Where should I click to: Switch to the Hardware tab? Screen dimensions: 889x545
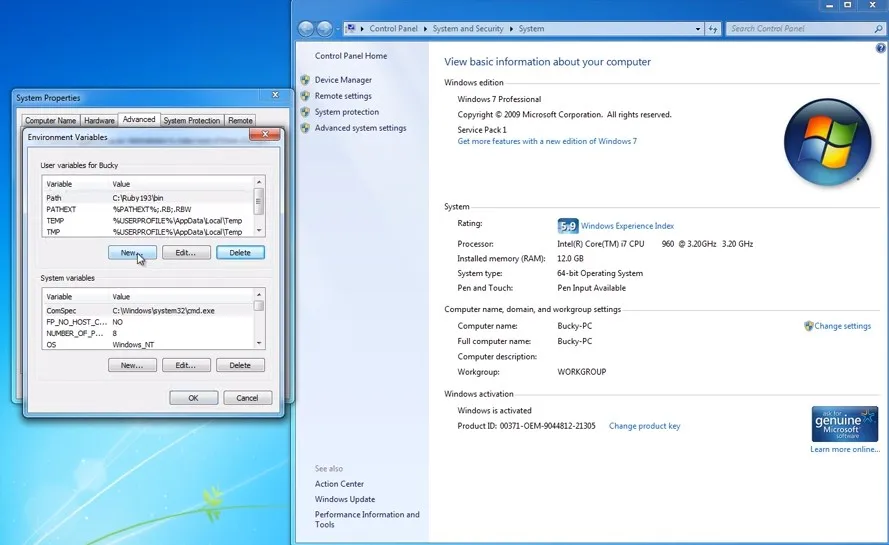(x=99, y=121)
